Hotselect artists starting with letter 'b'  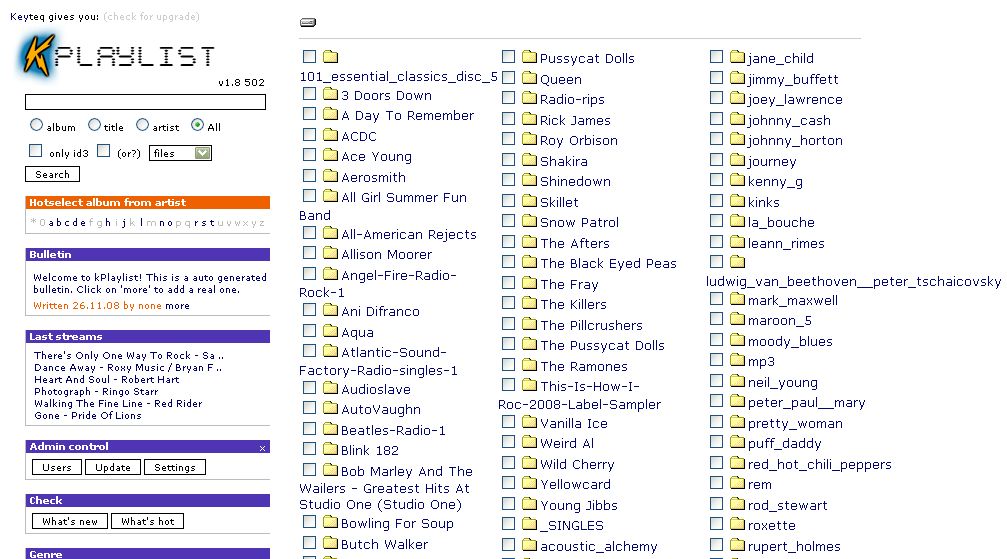[x=59, y=223]
